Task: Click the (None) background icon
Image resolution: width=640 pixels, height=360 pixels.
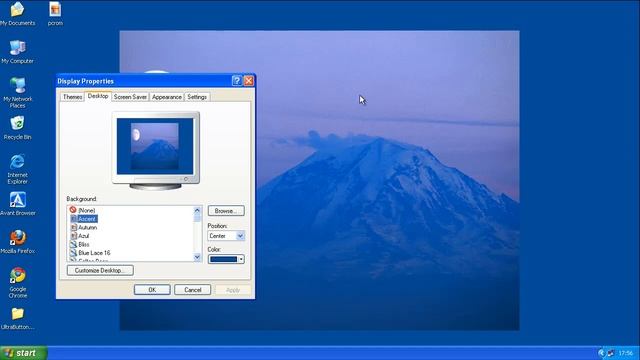Action: 73,210
